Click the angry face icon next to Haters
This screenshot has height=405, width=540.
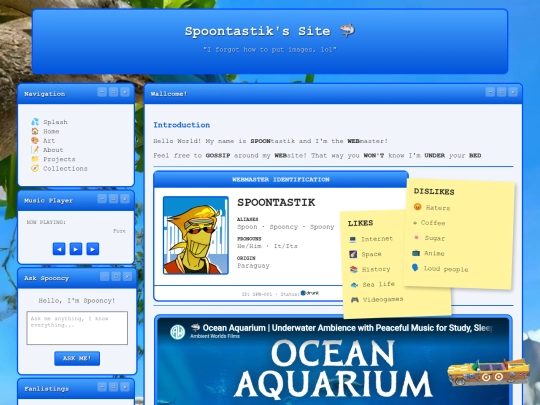417,207
